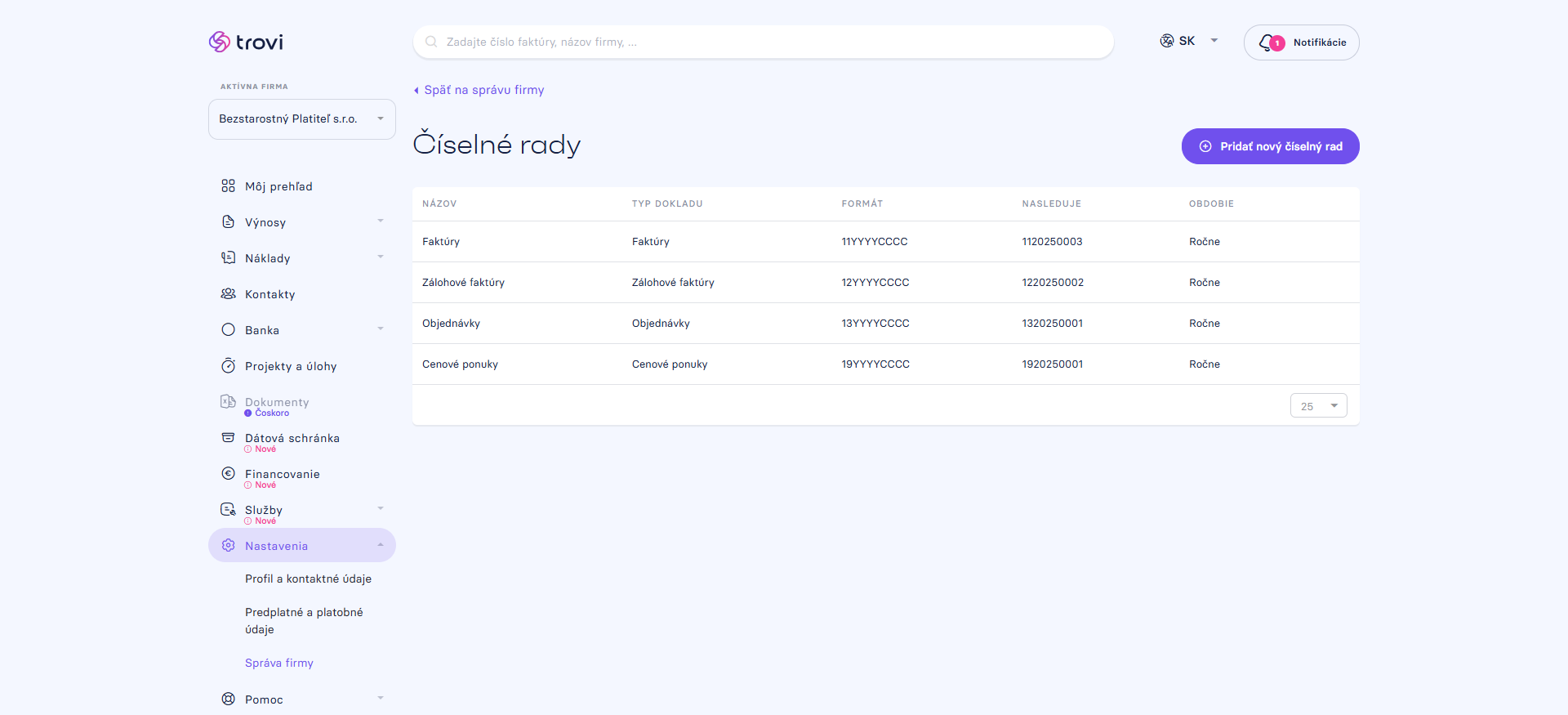Click the Projekty a úlohy timer icon
The image size is (1568, 715).
pos(228,366)
